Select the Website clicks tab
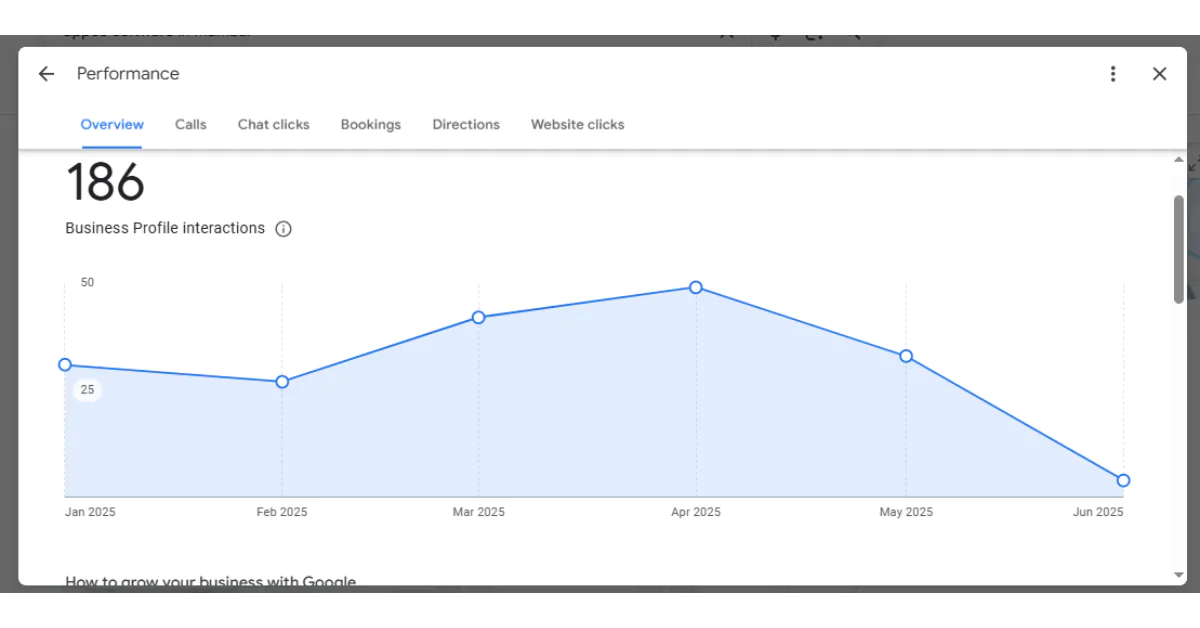This screenshot has width=1200, height=628. coord(578,125)
